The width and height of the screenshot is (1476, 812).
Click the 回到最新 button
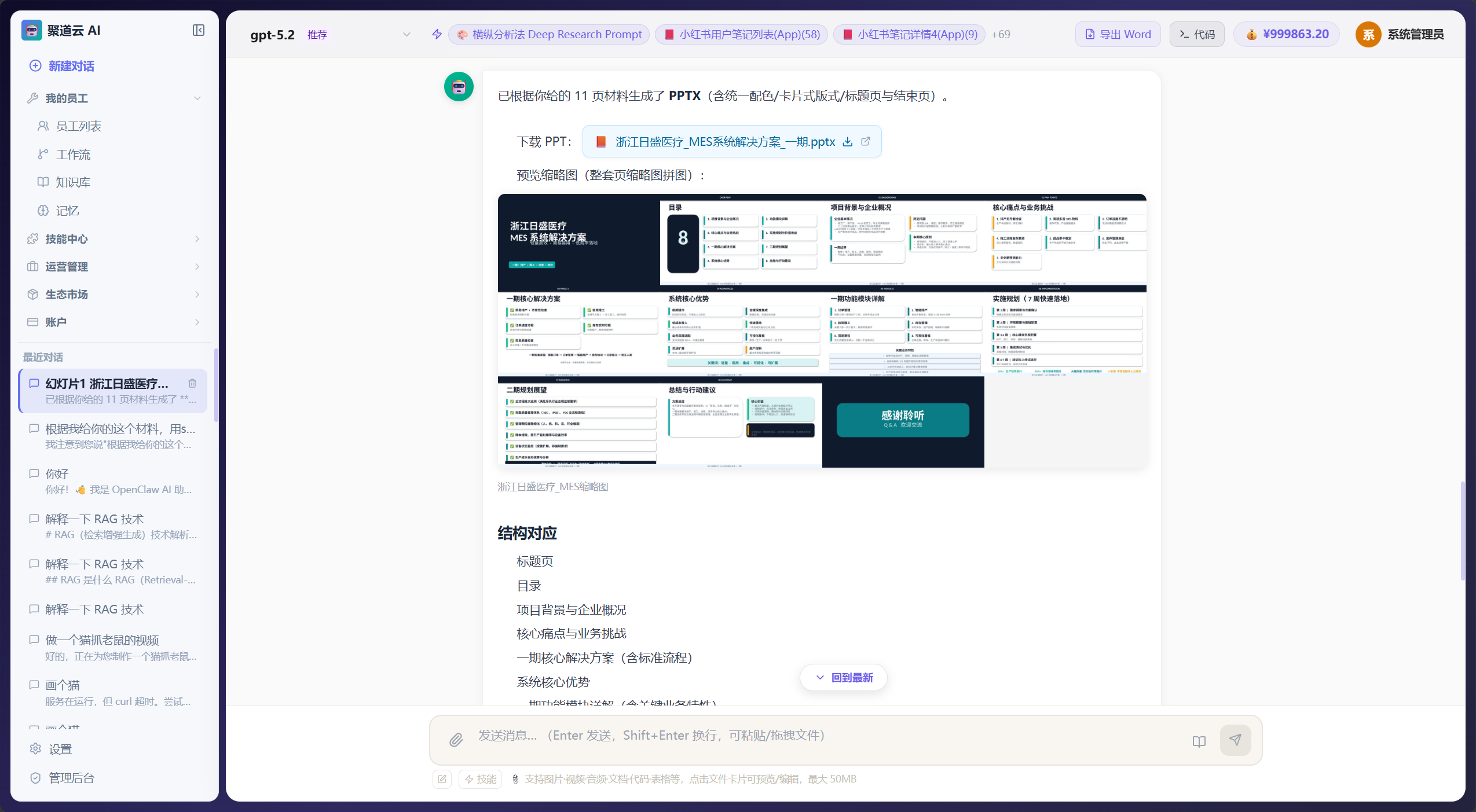[x=843, y=677]
